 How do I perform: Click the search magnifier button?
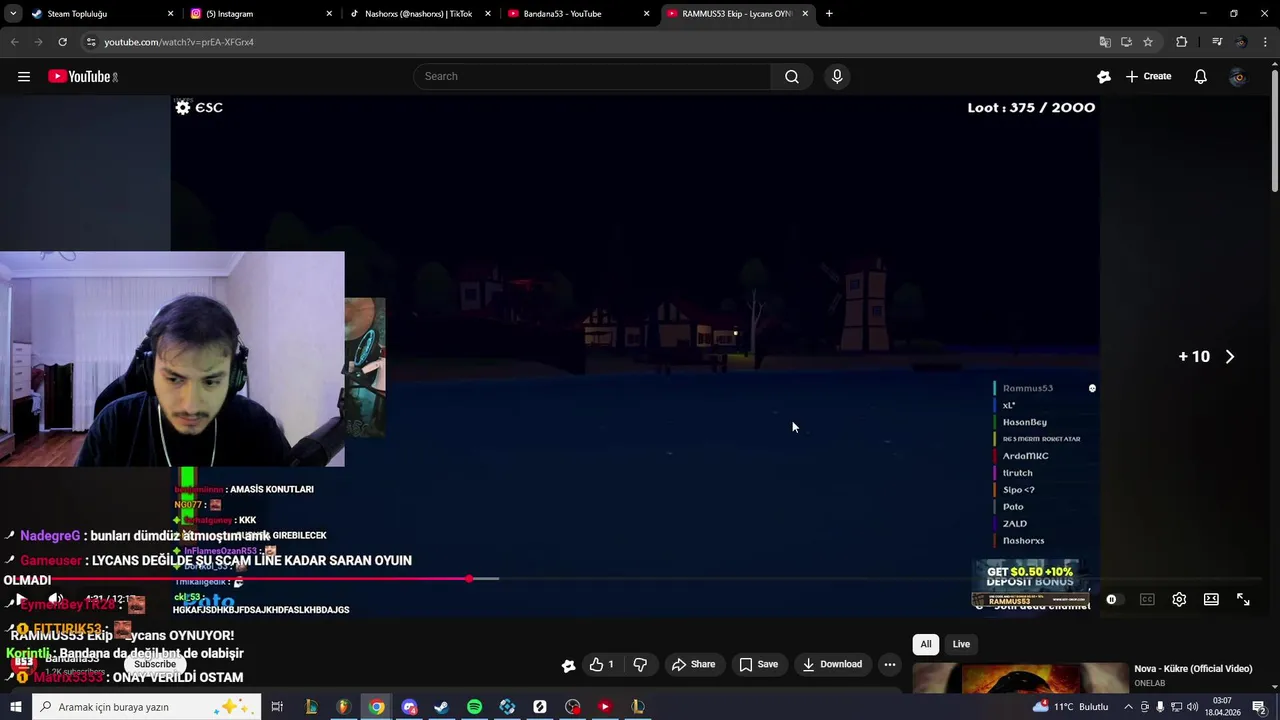[x=791, y=76]
